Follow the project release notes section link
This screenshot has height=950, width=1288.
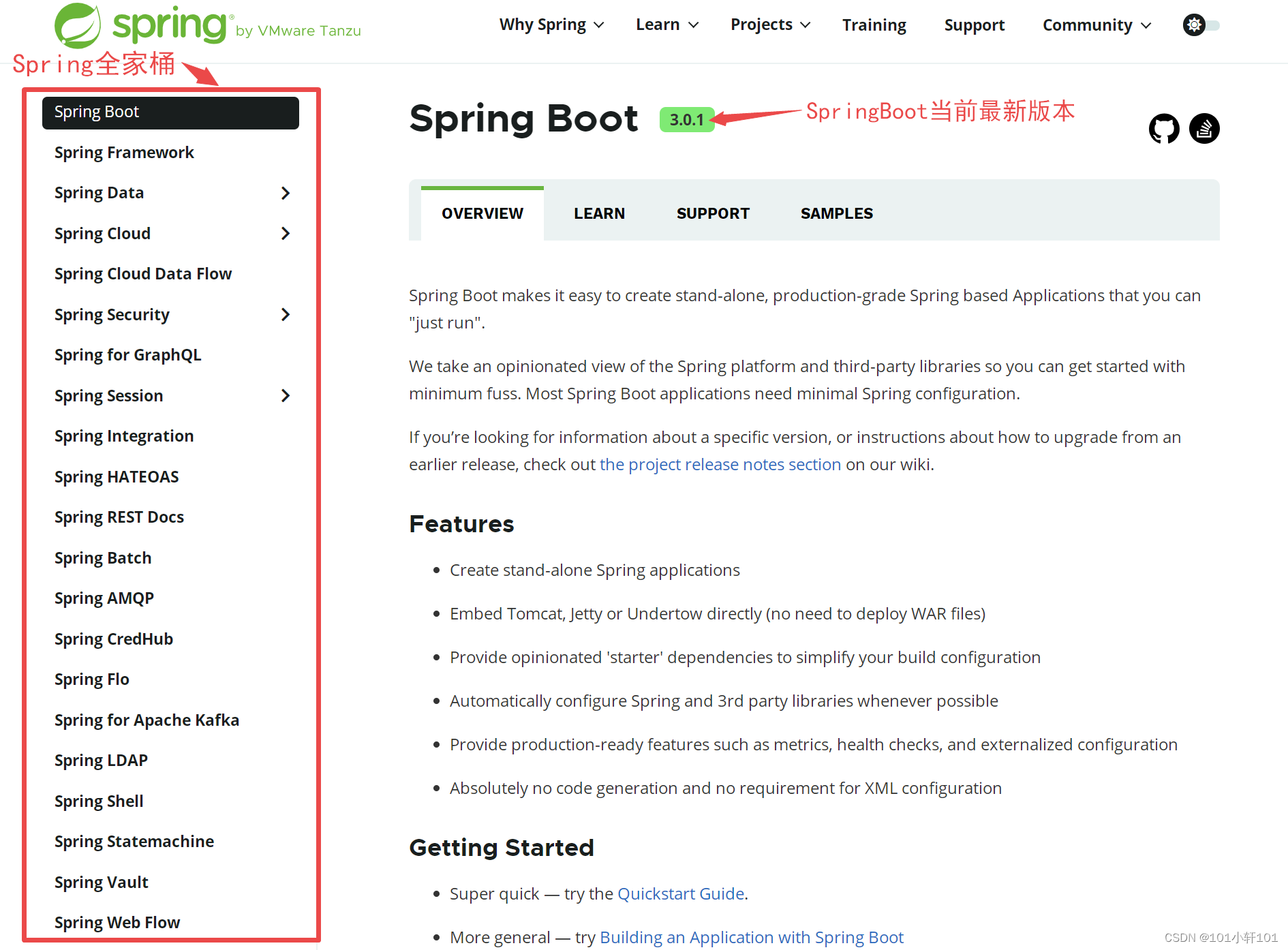tap(720, 465)
